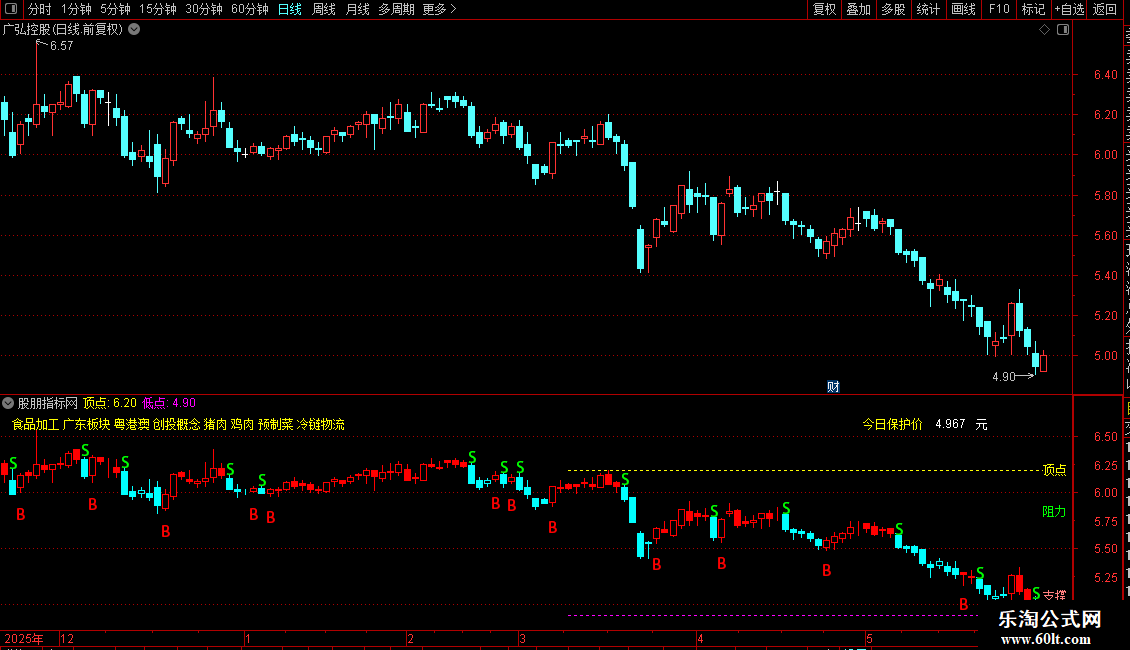This screenshot has height=650, width=1130.
Task: Click the month 5 timeline marker
Action: coord(869,638)
